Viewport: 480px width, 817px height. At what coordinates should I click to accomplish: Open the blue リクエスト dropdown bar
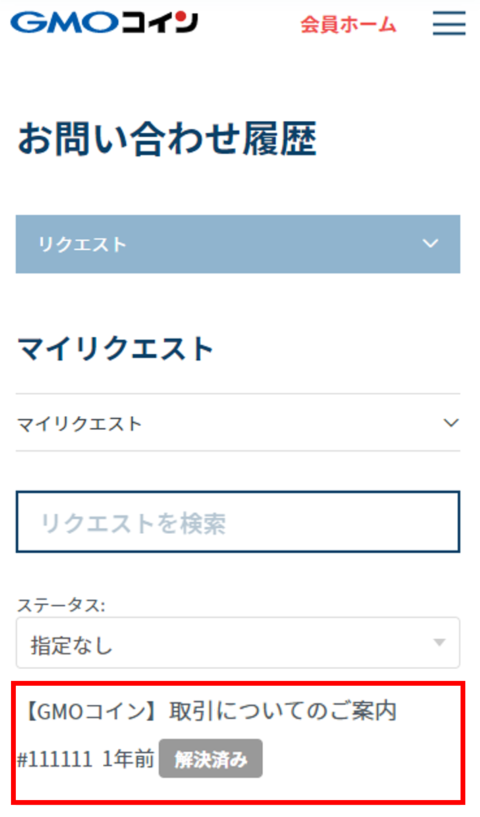click(238, 244)
